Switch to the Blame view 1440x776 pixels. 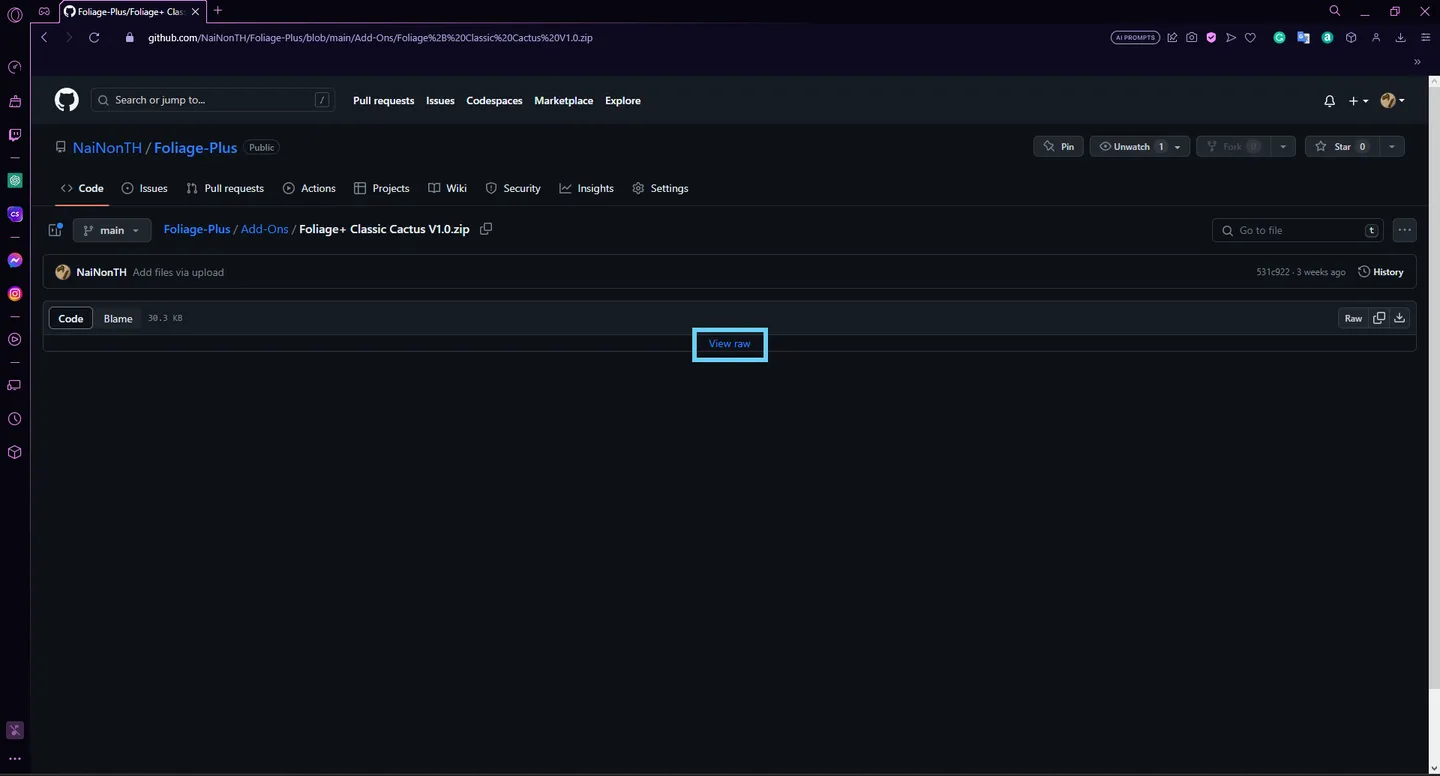click(x=118, y=318)
